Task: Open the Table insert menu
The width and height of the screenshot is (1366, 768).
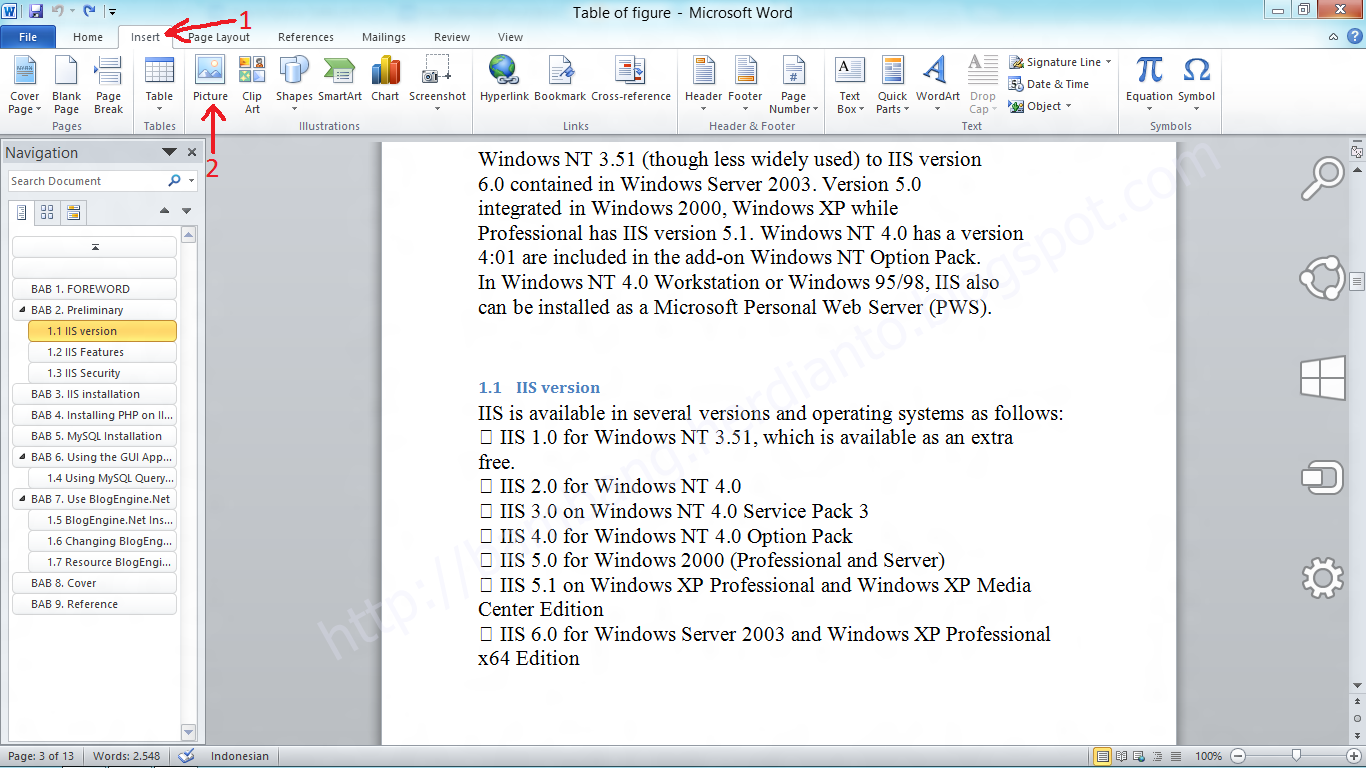Action: (x=159, y=86)
